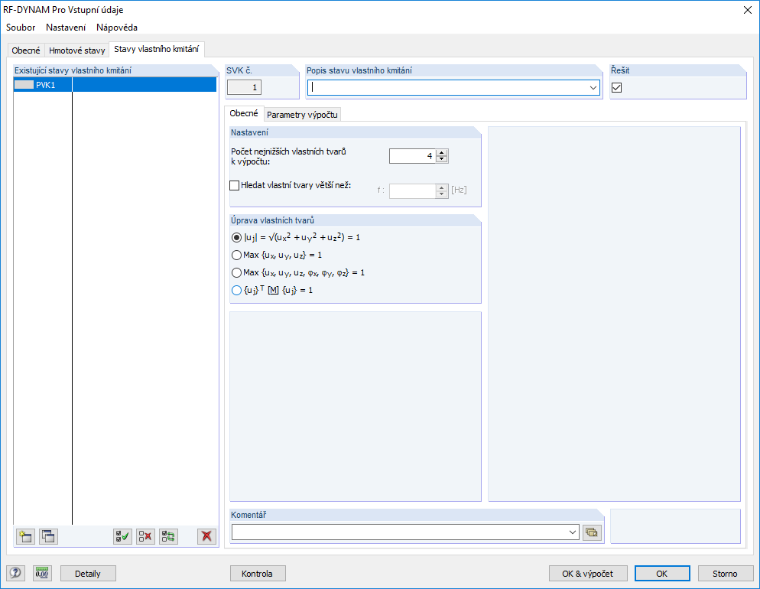Expand the Popis stavu vlastního kmitání dropdown

[x=593, y=88]
